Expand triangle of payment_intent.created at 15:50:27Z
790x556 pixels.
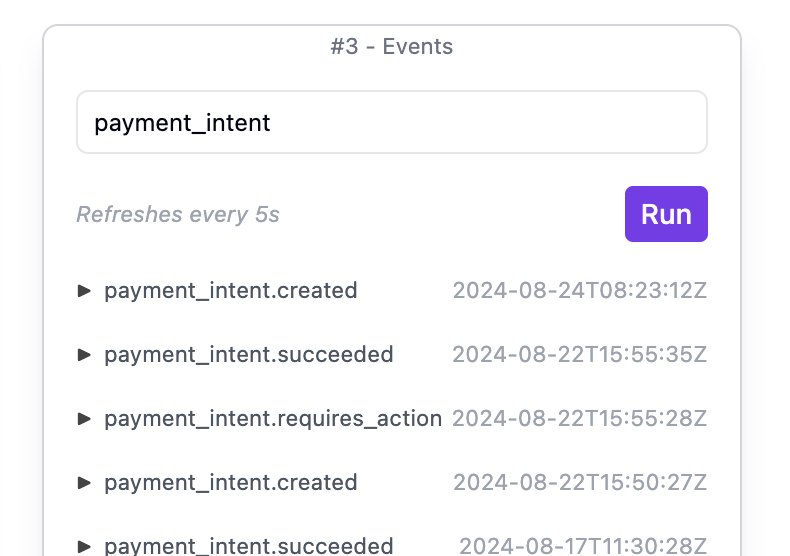(85, 483)
